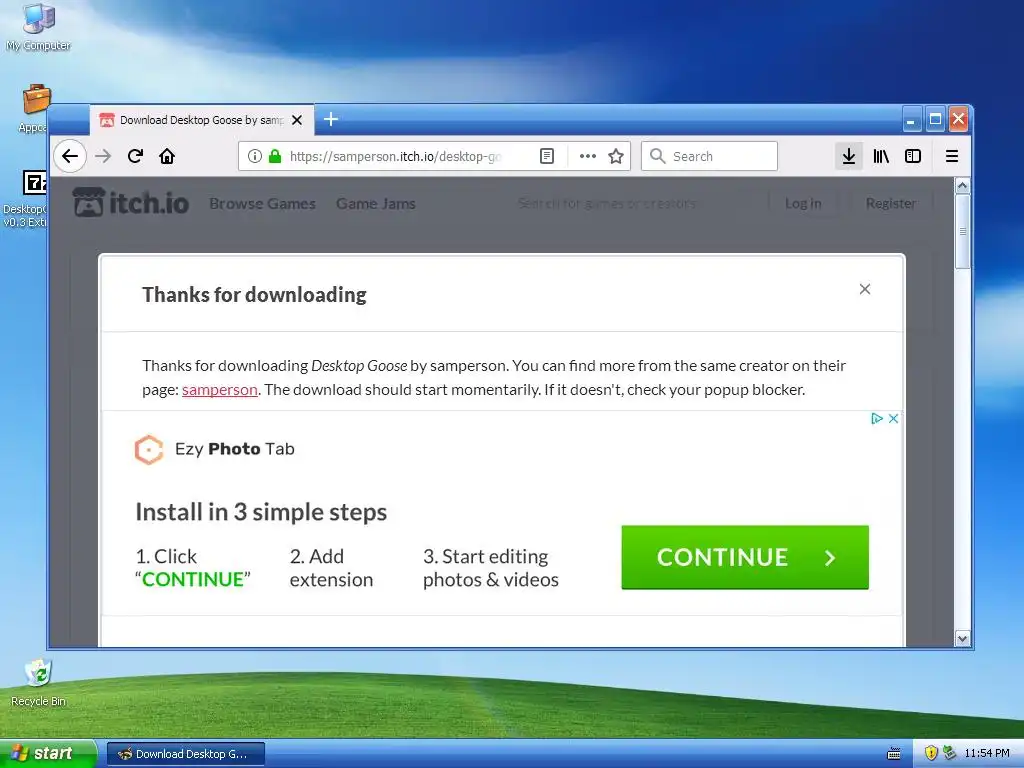Viewport: 1024px width, 768px height.
Task: Select the My Computer desktop icon
Action: click(38, 26)
